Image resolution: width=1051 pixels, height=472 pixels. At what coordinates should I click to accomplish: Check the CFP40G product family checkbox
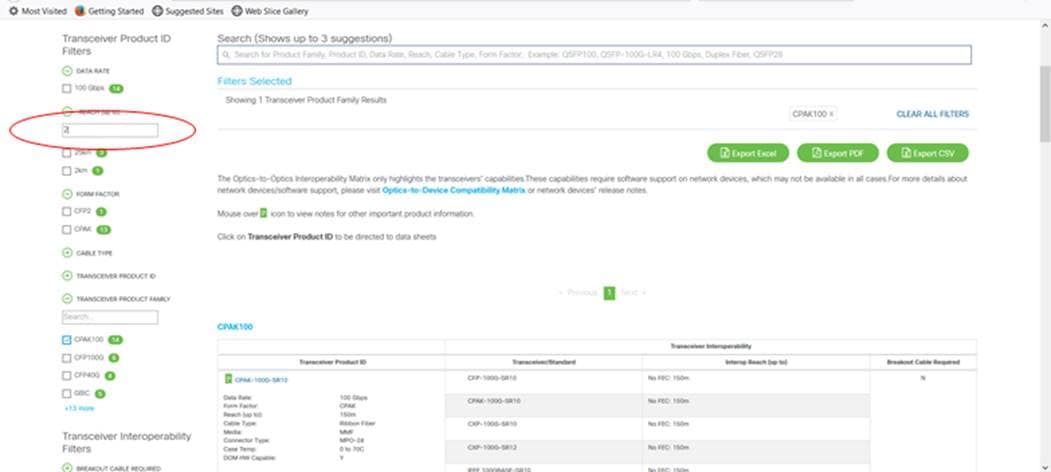(66, 375)
